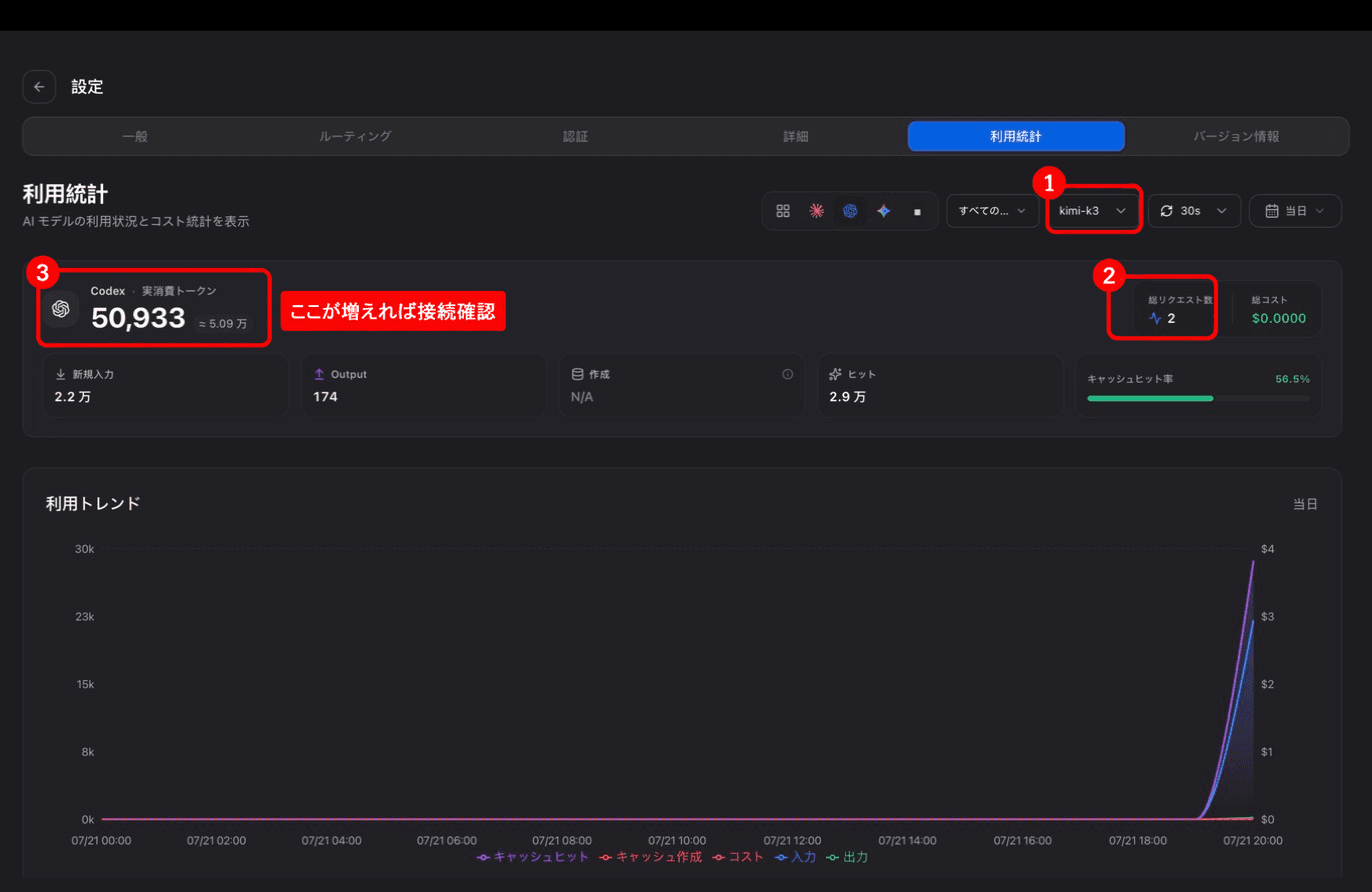Switch to the バージョン情報 tab
1372x892 pixels.
click(x=1236, y=136)
